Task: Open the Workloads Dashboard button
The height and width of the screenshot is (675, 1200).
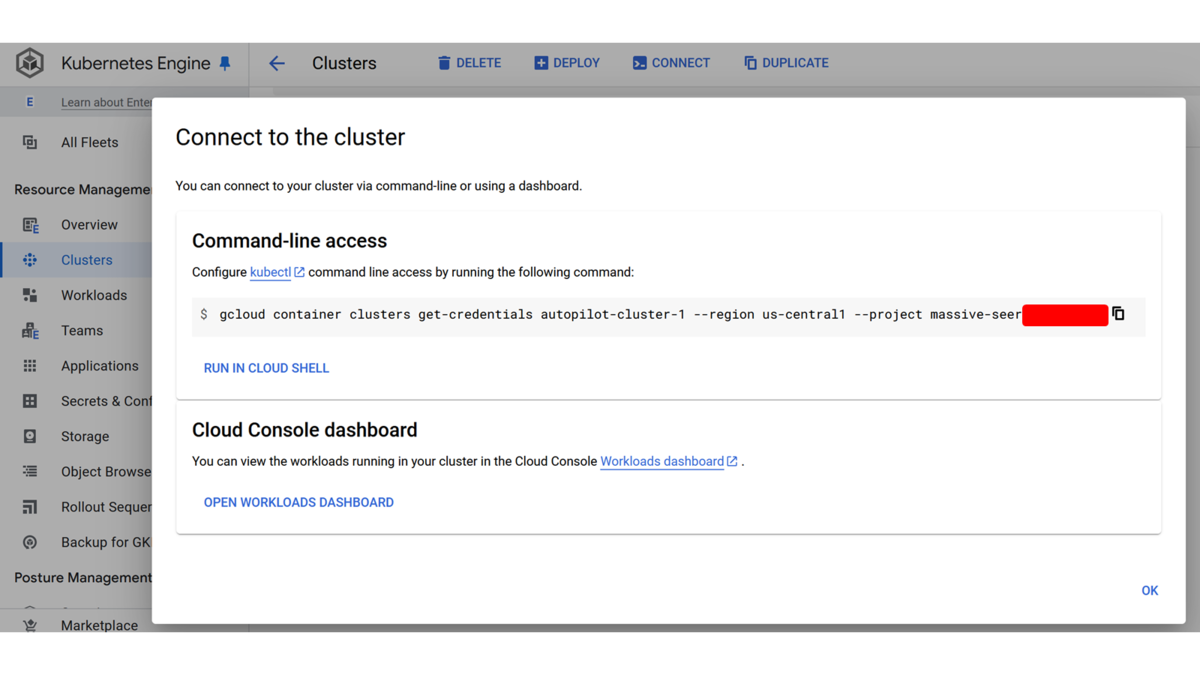Action: 299,502
